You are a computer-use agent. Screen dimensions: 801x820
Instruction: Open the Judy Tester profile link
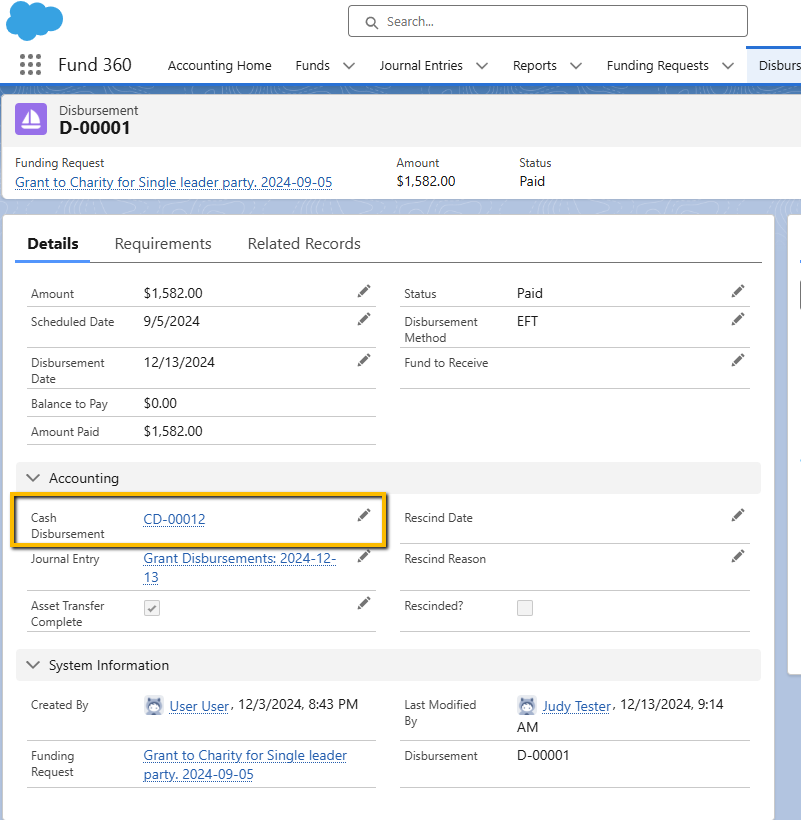576,707
